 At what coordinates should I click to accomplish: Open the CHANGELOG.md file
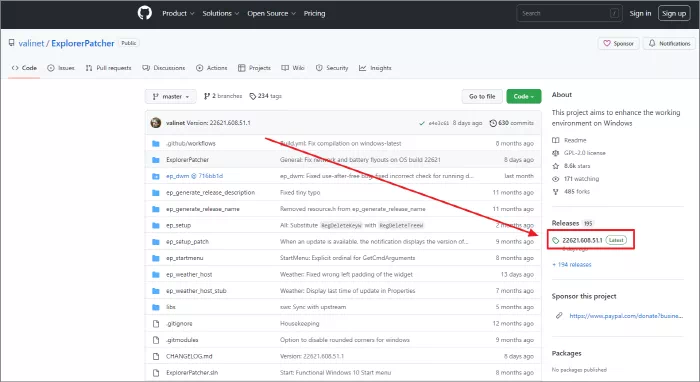pyautogui.click(x=189, y=356)
